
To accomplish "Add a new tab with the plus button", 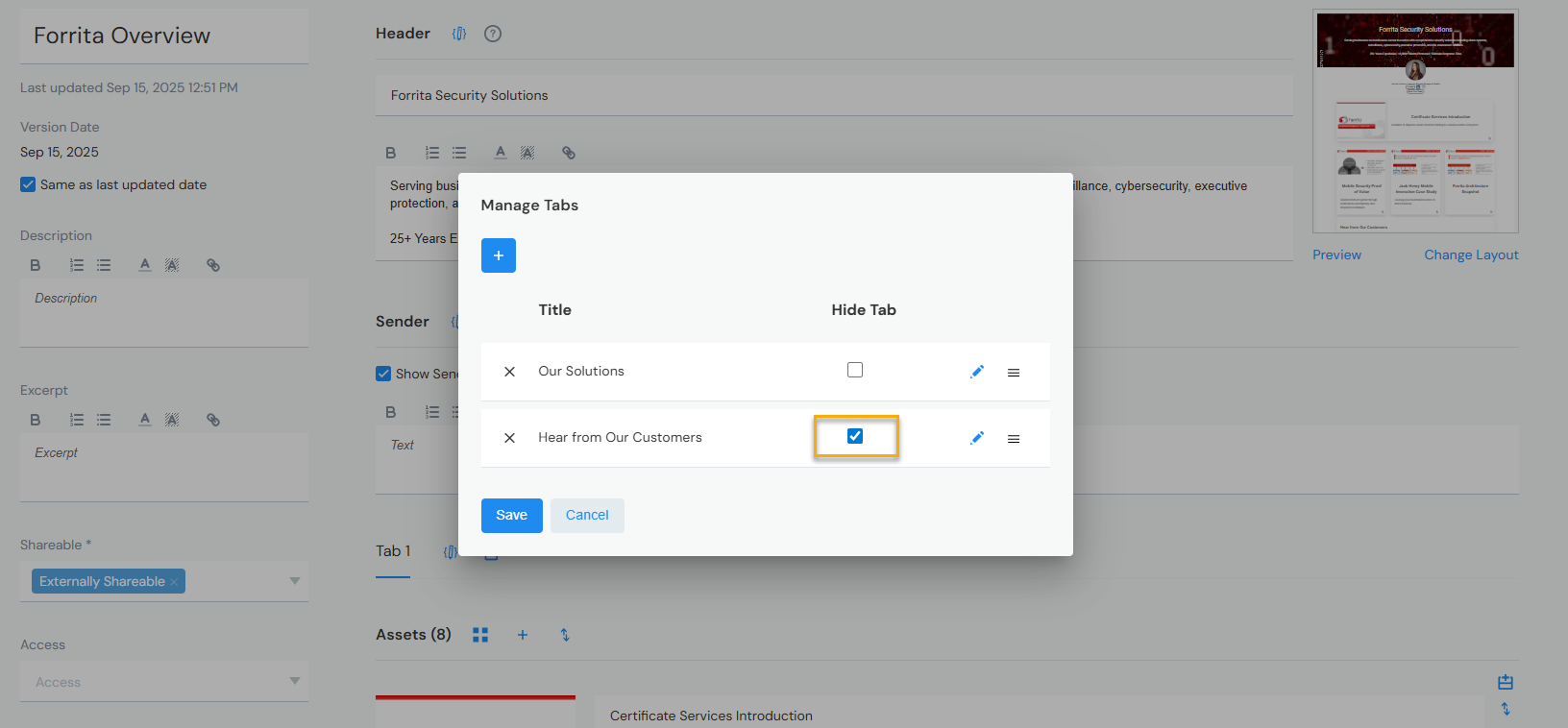I will (498, 255).
